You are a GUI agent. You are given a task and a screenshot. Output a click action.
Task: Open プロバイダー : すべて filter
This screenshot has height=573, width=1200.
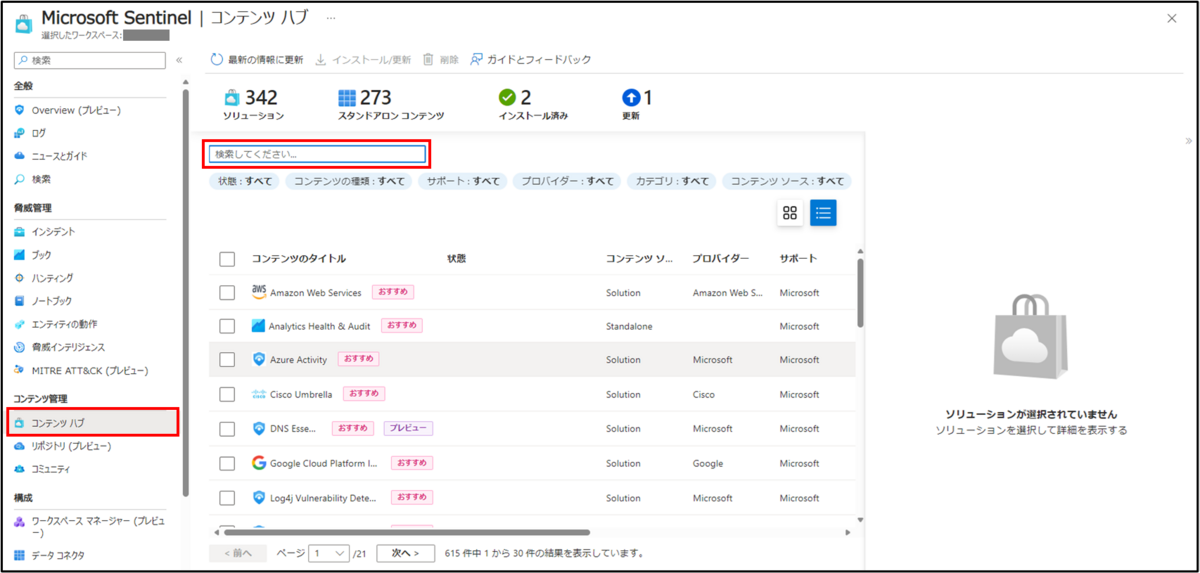tap(567, 181)
